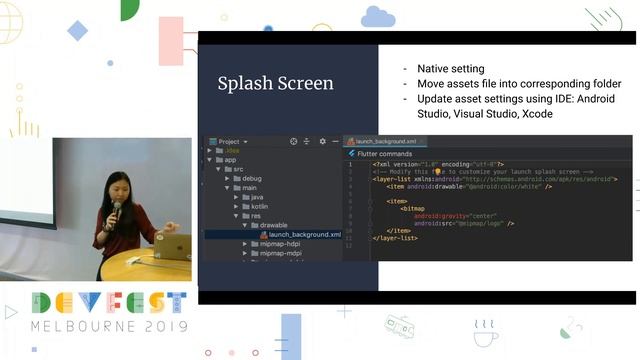Click the yellow light bulb hint
This screenshot has height=360, width=640.
point(438,172)
